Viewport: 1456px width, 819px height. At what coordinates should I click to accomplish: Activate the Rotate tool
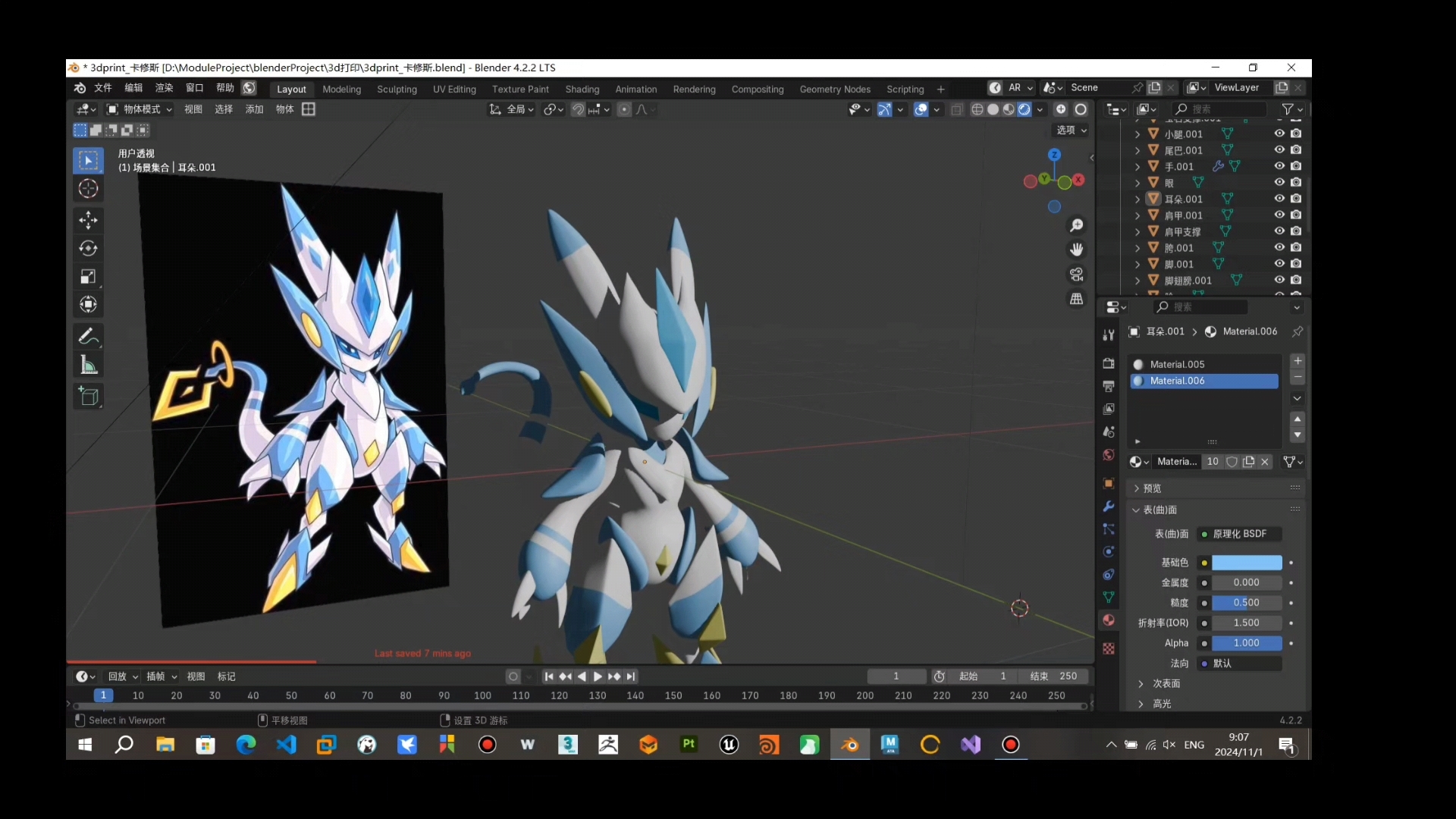[89, 249]
